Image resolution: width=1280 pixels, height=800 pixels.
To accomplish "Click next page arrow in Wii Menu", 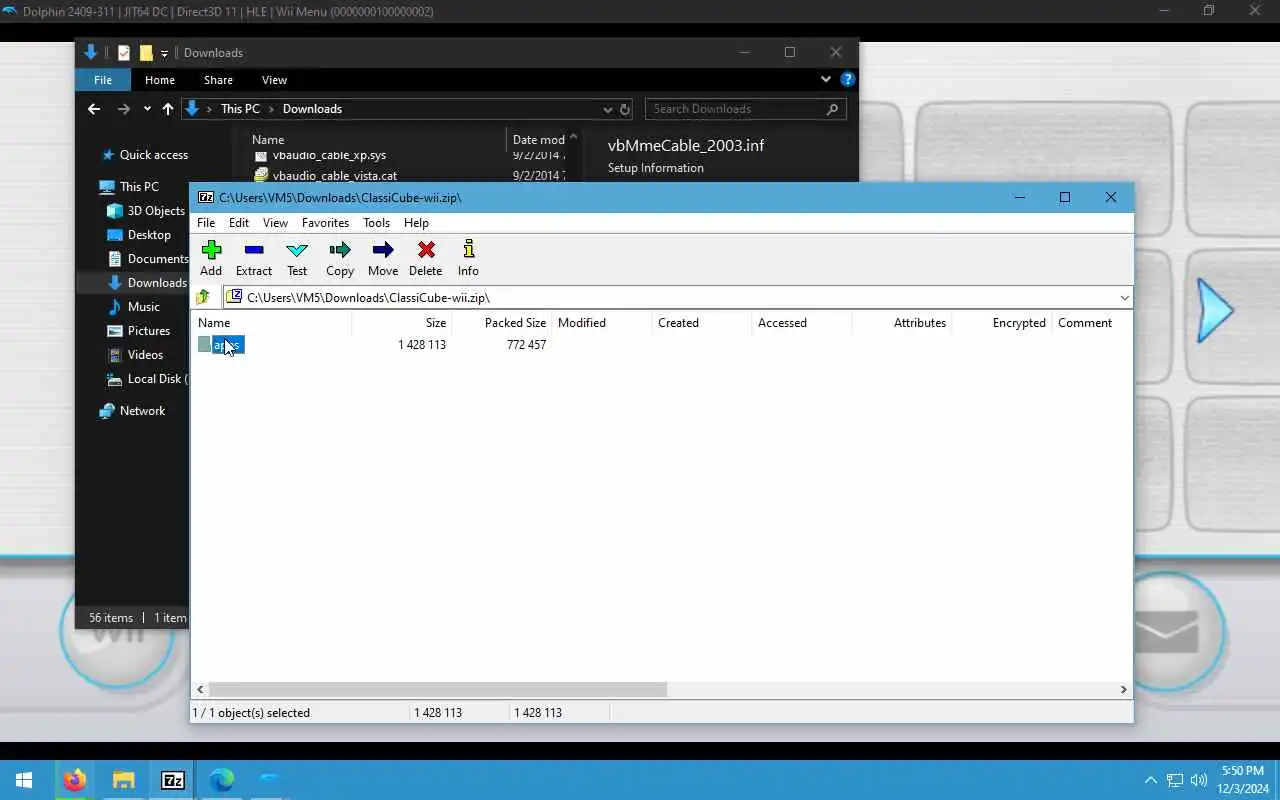I will point(1215,310).
